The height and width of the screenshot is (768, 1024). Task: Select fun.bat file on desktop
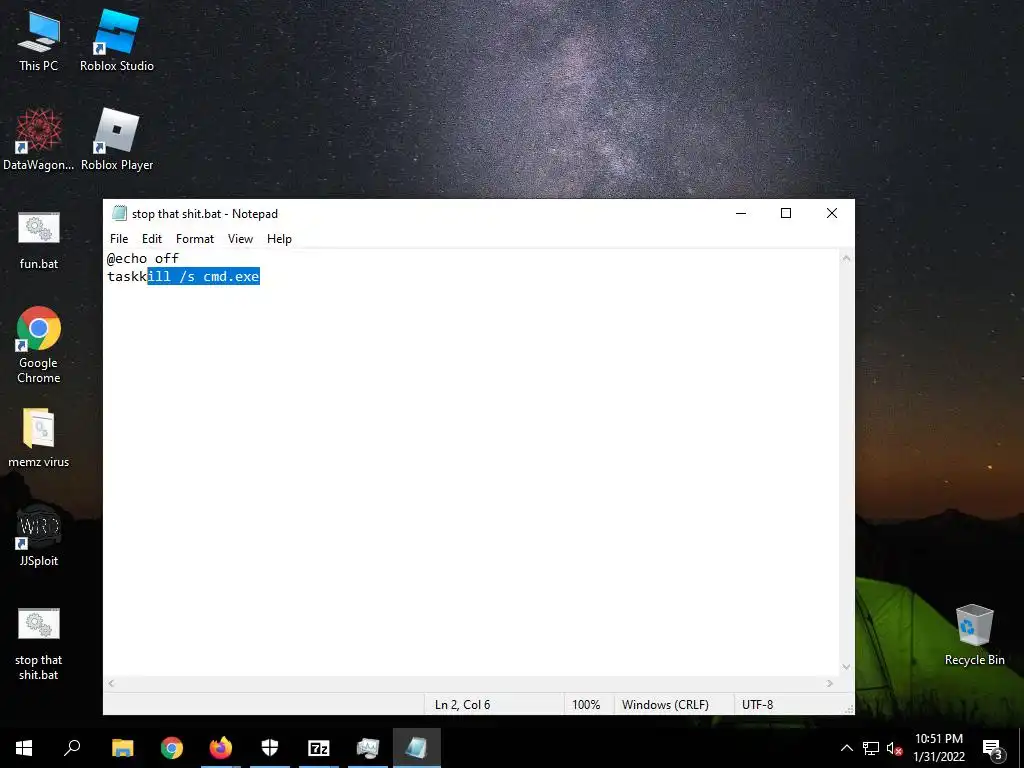39,240
